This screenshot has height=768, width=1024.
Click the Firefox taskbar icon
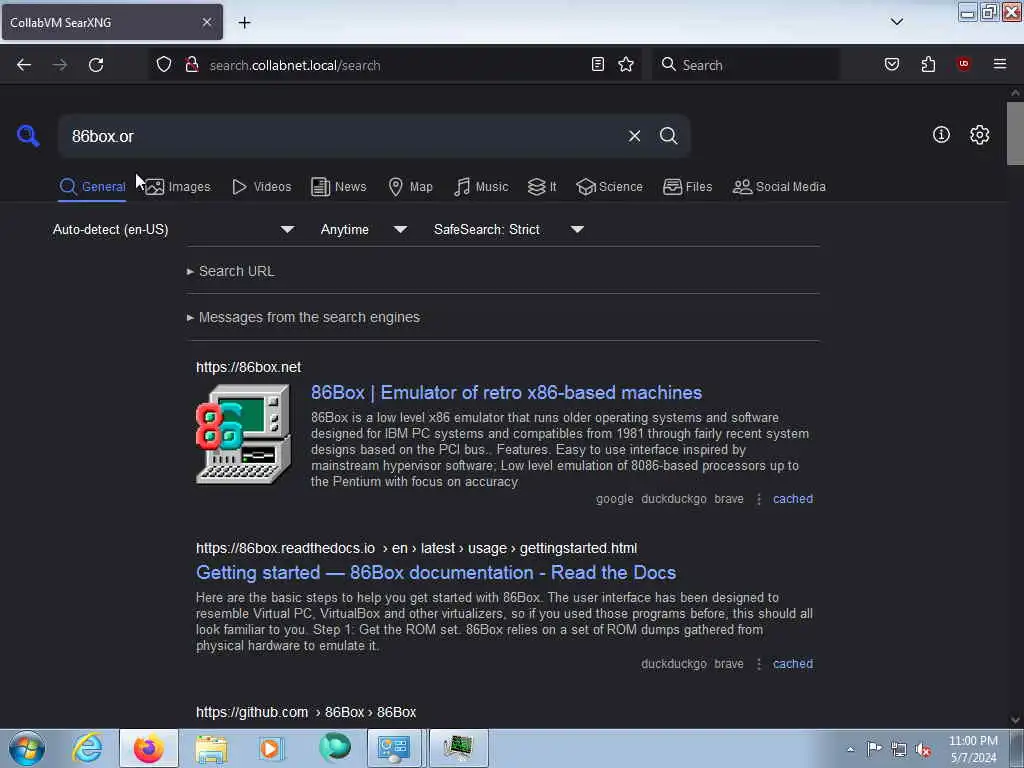pyautogui.click(x=149, y=748)
